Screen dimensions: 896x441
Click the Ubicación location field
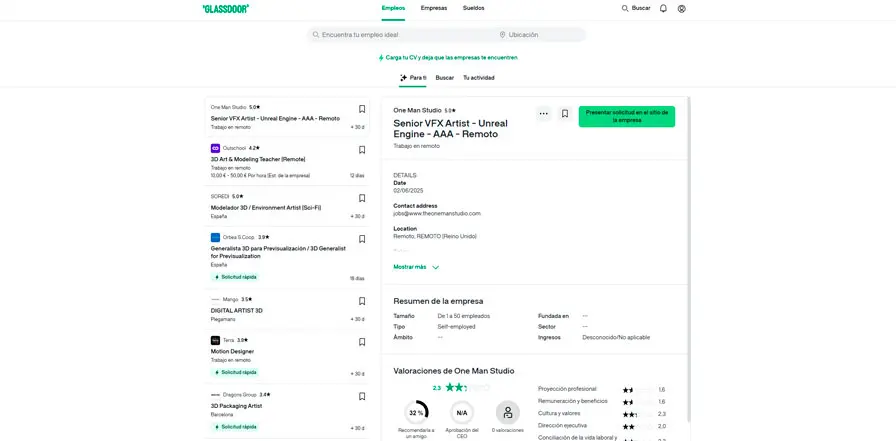(542, 35)
